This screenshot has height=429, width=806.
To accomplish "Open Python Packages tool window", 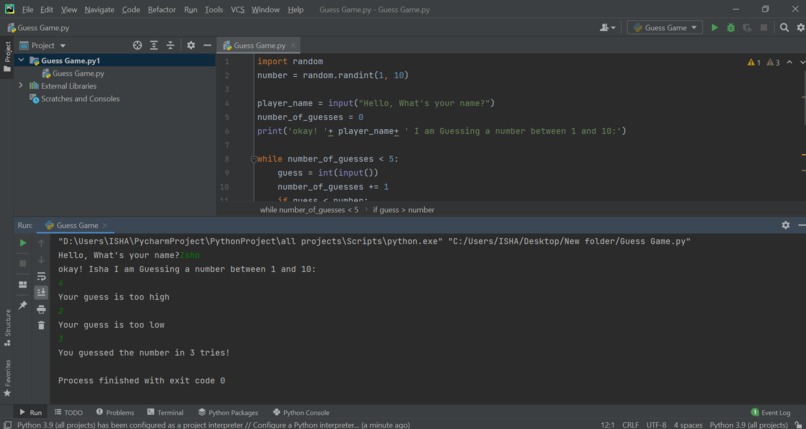I will [x=228, y=412].
